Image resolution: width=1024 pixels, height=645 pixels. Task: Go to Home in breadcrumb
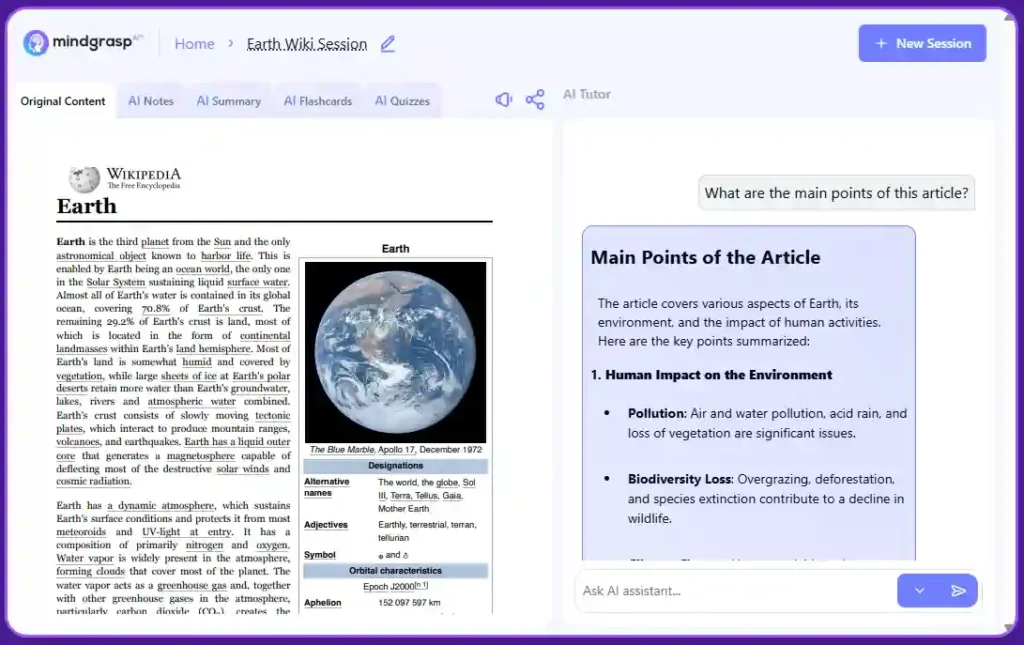pos(194,44)
